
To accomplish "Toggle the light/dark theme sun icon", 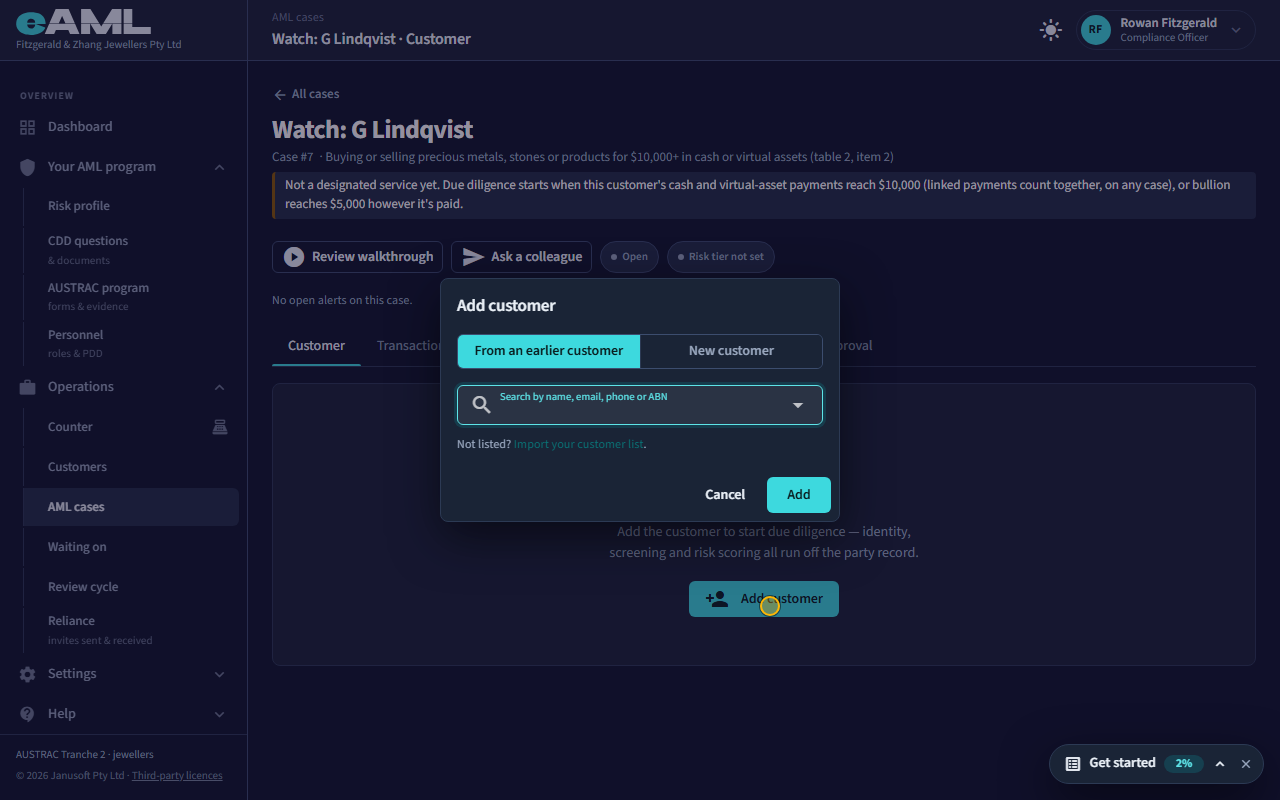I will 1050,30.
